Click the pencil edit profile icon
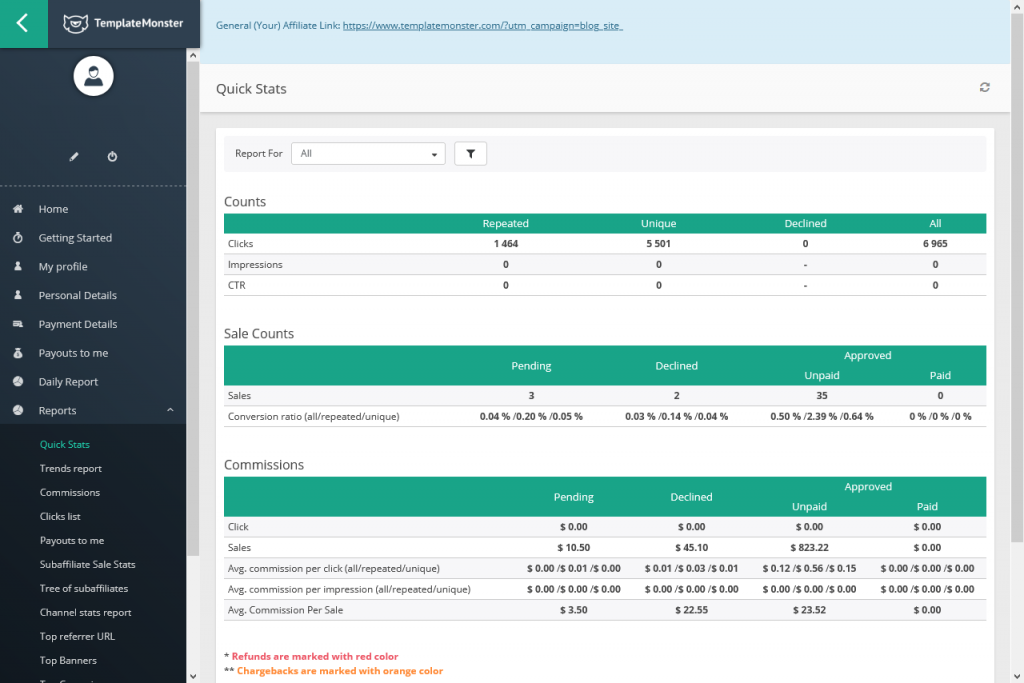The height and width of the screenshot is (683, 1024). pyautogui.click(x=73, y=157)
